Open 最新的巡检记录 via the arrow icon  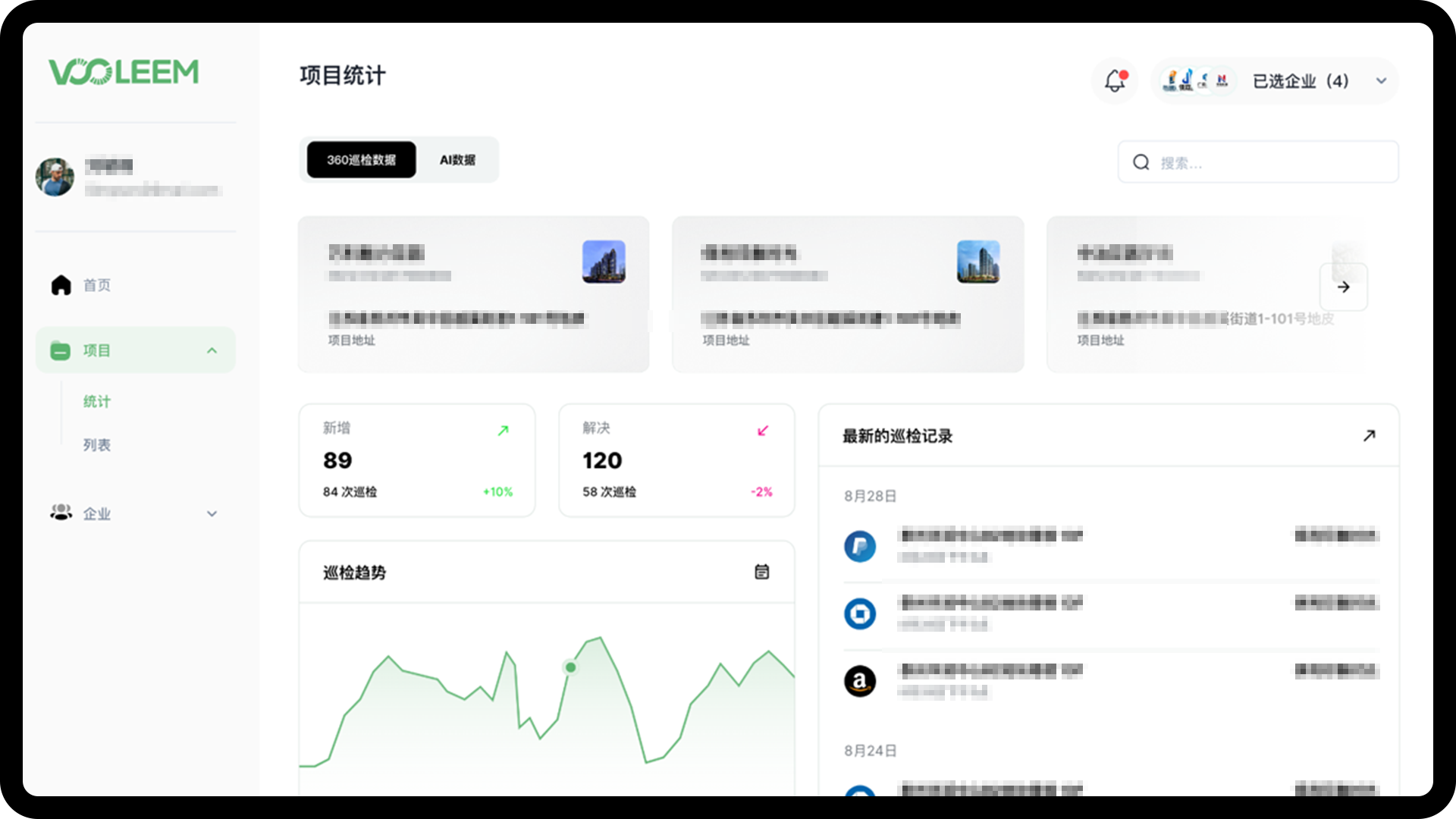(x=1369, y=436)
